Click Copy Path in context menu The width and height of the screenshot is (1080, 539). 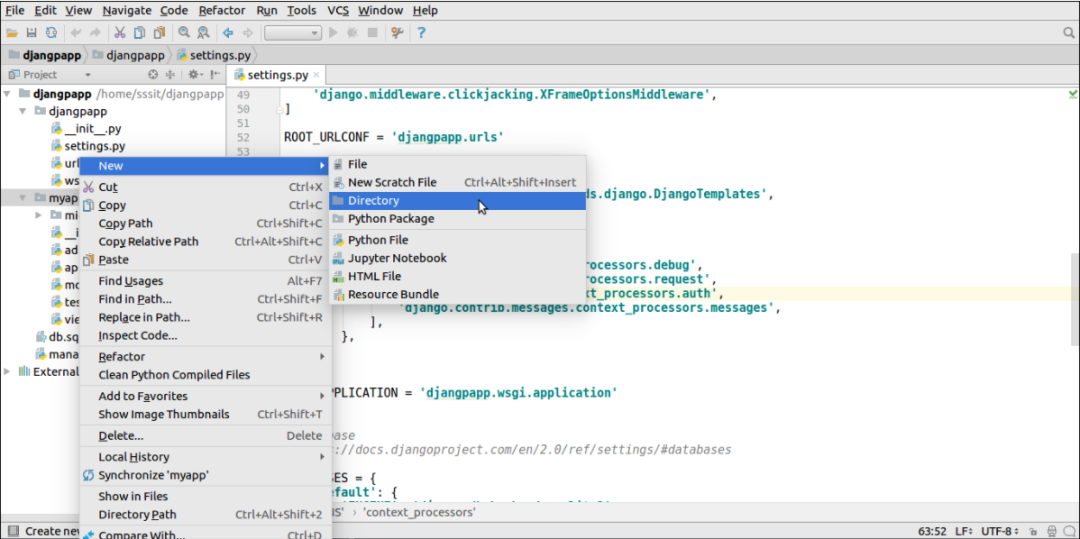tap(205, 224)
